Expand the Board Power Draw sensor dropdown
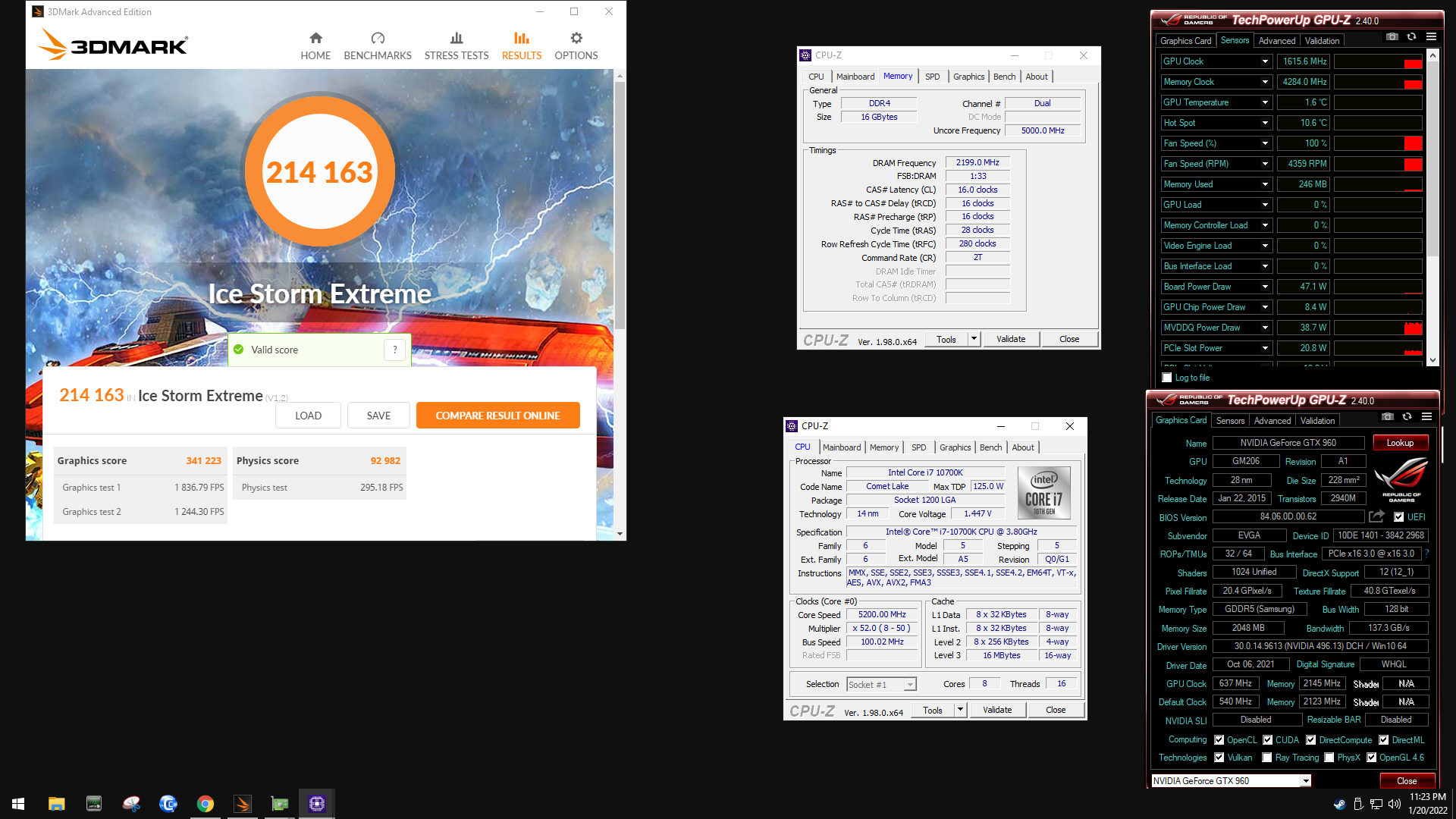Image resolution: width=1456 pixels, height=819 pixels. point(1265,287)
